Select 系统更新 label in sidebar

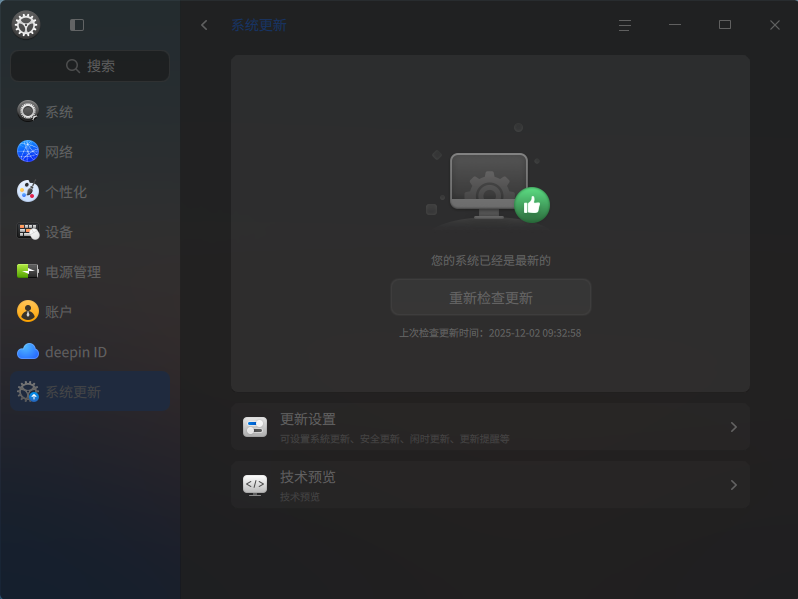point(73,392)
